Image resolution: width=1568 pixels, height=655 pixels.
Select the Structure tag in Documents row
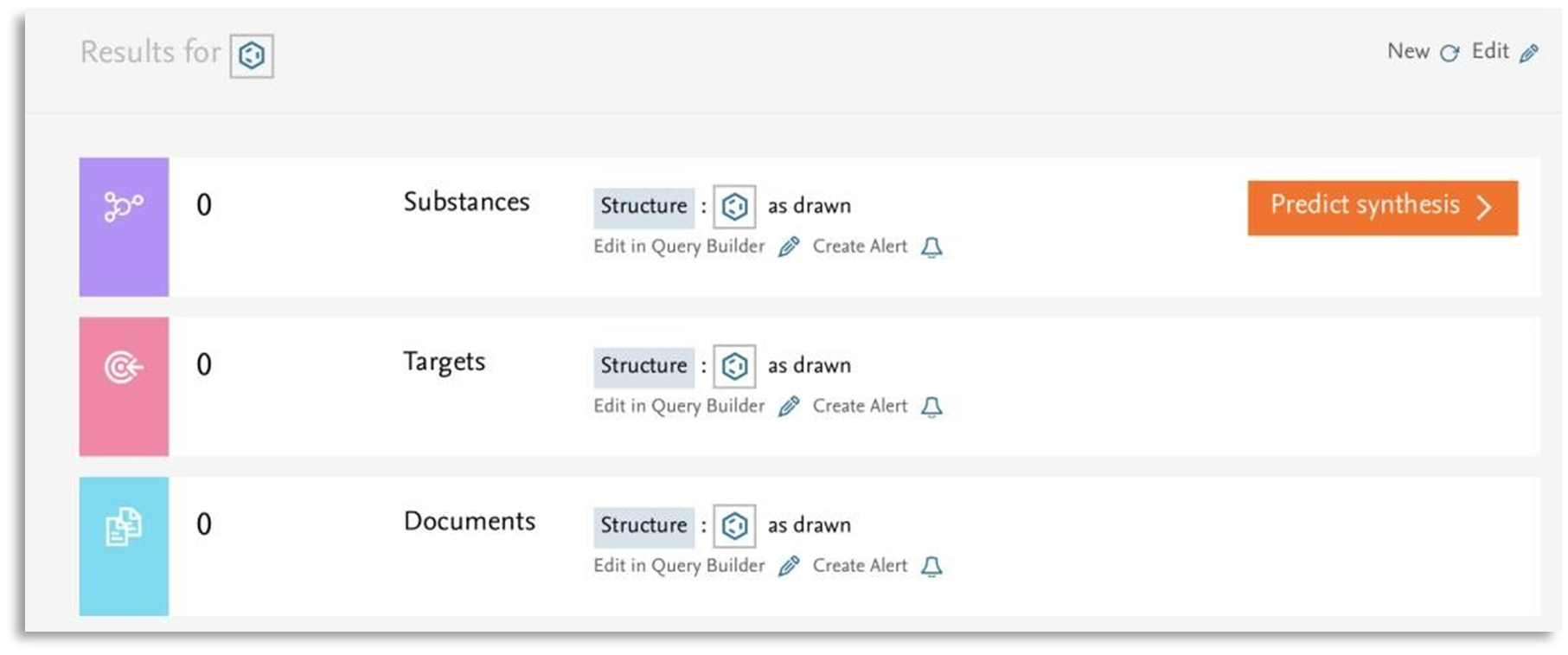pyautogui.click(x=643, y=526)
